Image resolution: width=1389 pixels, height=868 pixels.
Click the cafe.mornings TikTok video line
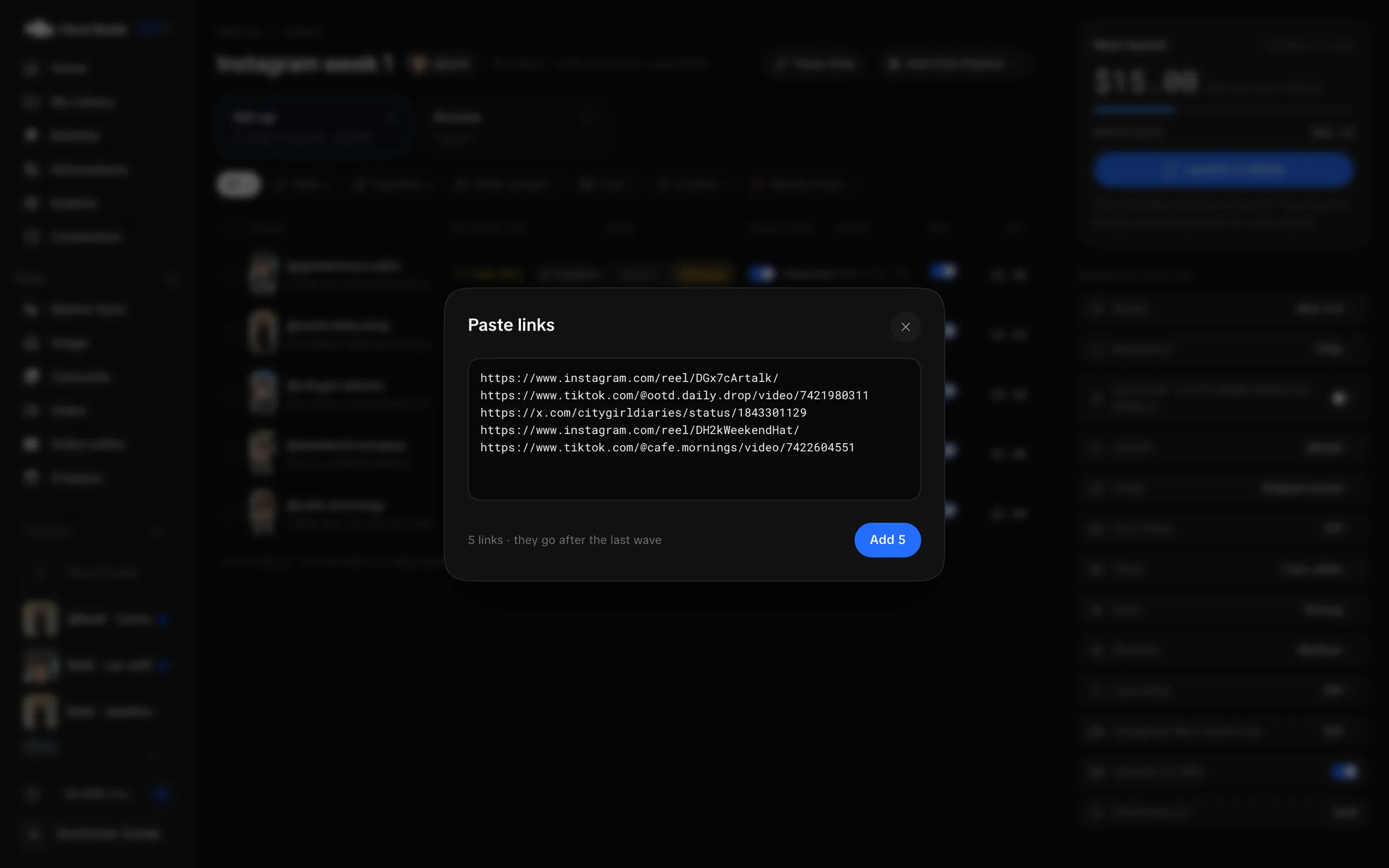click(x=667, y=447)
